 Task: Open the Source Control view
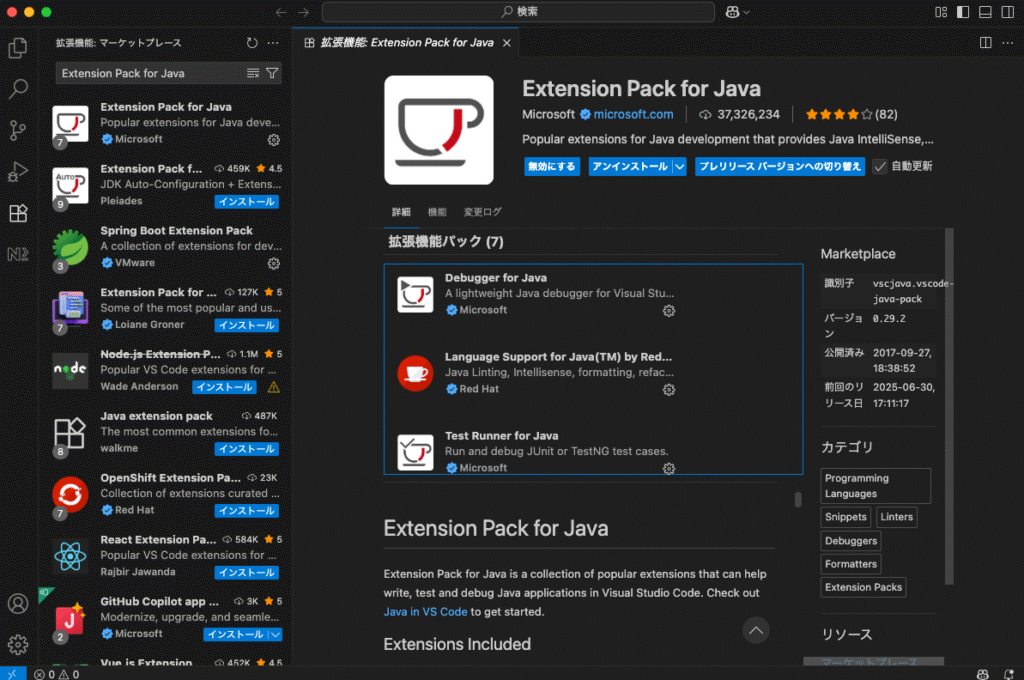18,131
